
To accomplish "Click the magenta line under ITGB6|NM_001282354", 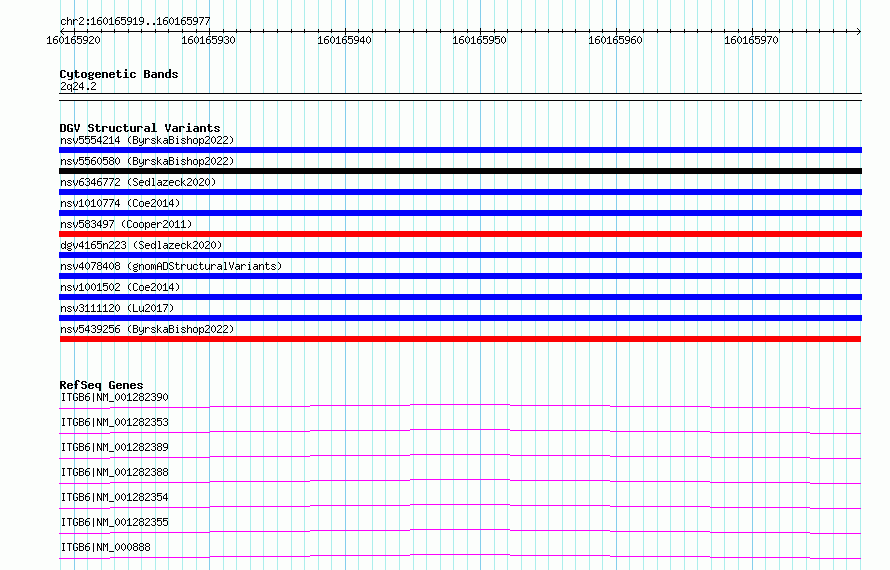I will tap(460, 506).
